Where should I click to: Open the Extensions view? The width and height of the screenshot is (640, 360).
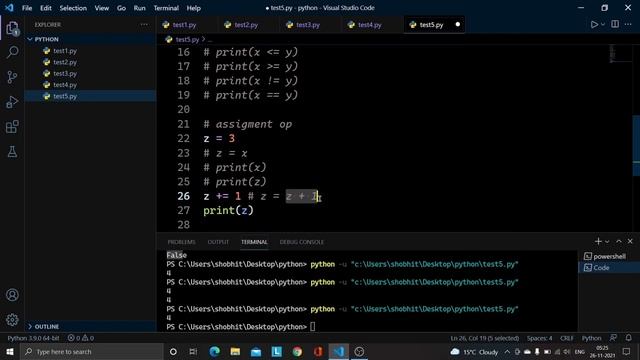point(12,127)
